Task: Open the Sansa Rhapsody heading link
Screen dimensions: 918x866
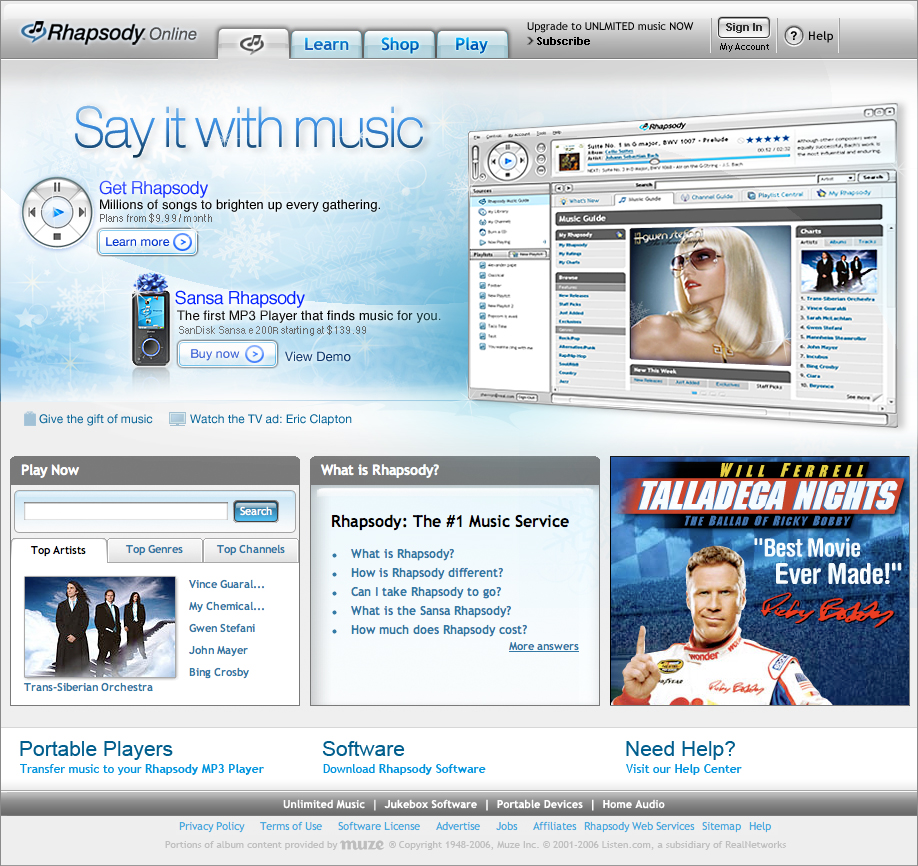Action: tap(239, 298)
